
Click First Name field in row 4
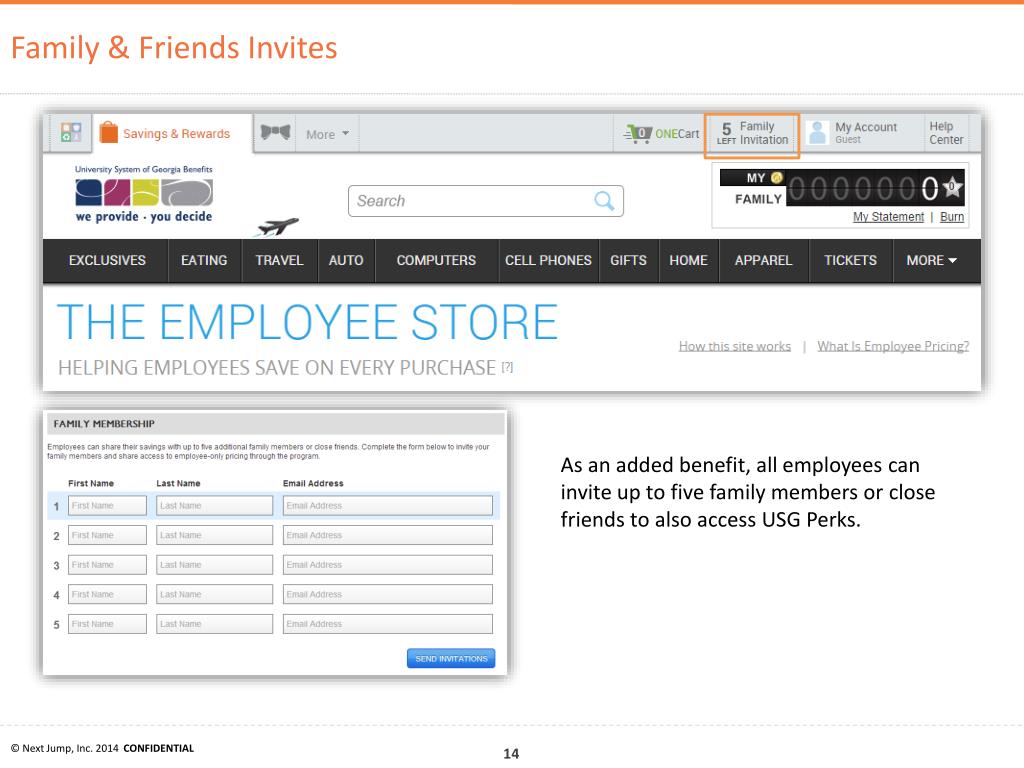tap(107, 594)
